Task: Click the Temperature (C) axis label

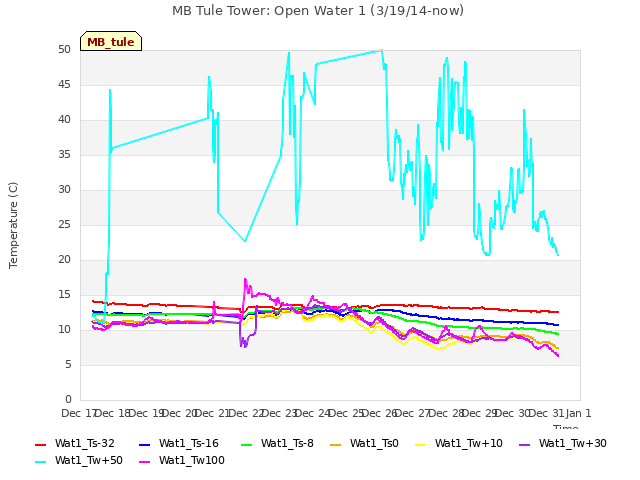Action: [x=13, y=225]
